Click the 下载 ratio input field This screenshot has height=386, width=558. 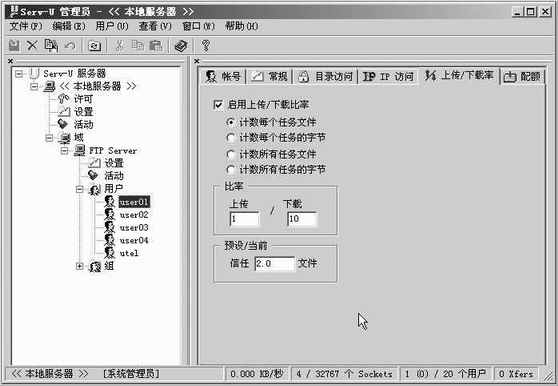pos(302,219)
